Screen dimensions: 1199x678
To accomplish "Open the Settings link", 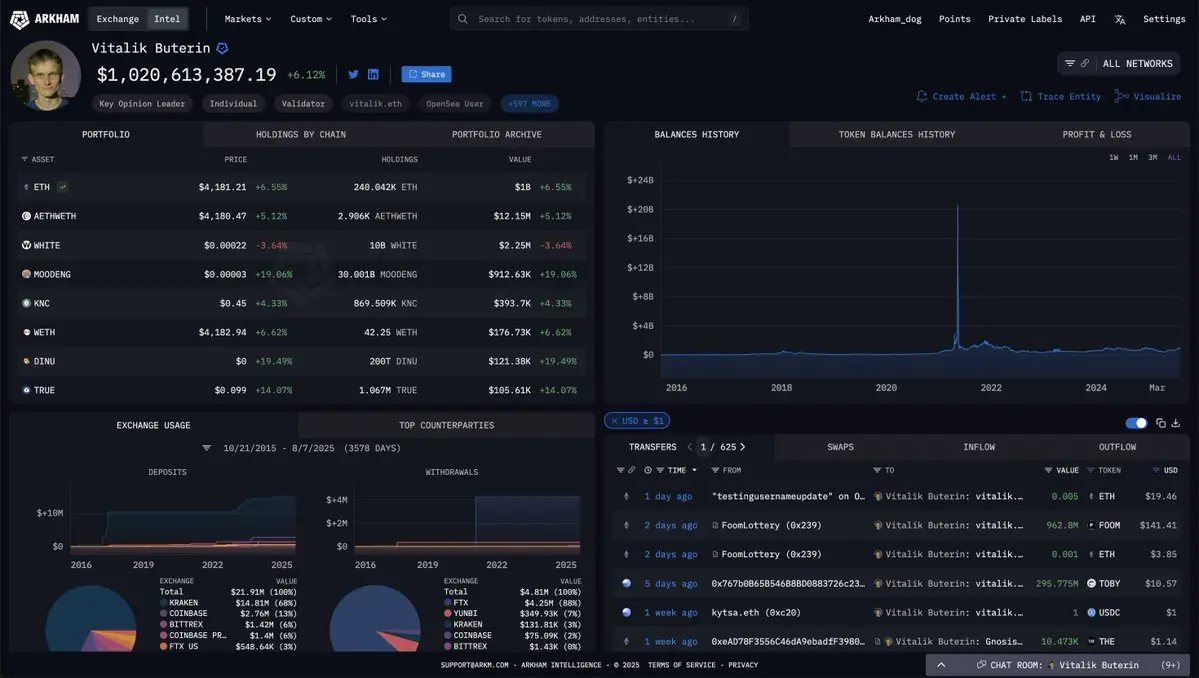I will tap(1164, 19).
